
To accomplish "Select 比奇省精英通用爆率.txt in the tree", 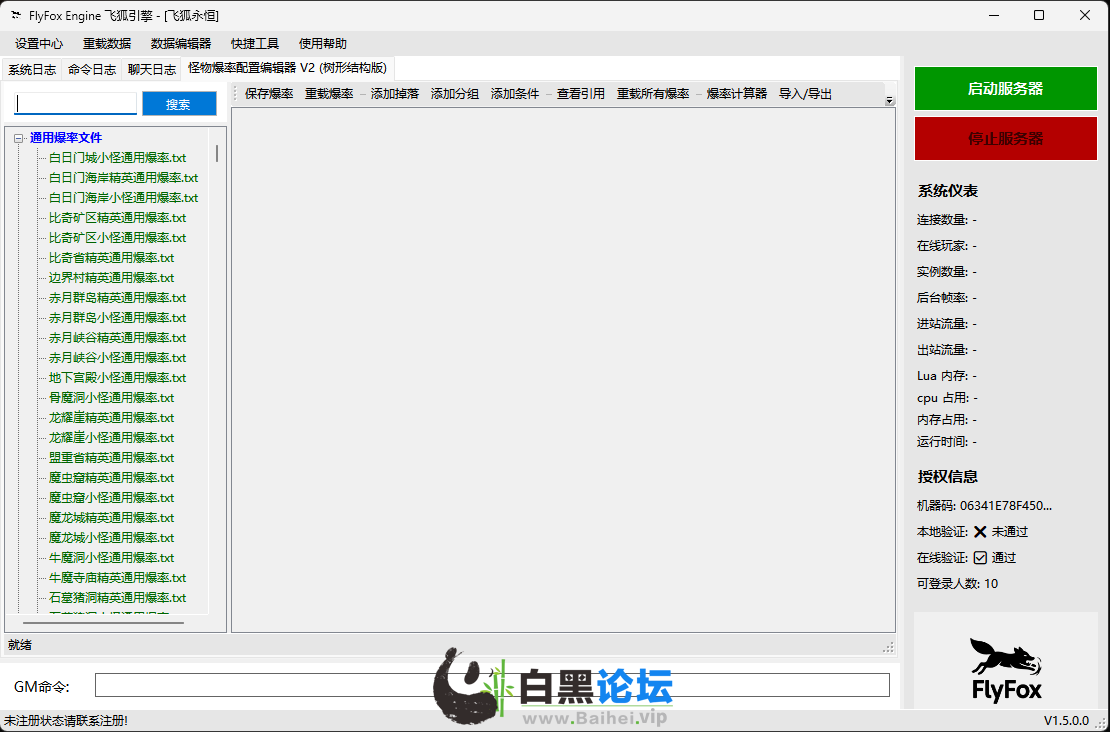I will (111, 258).
